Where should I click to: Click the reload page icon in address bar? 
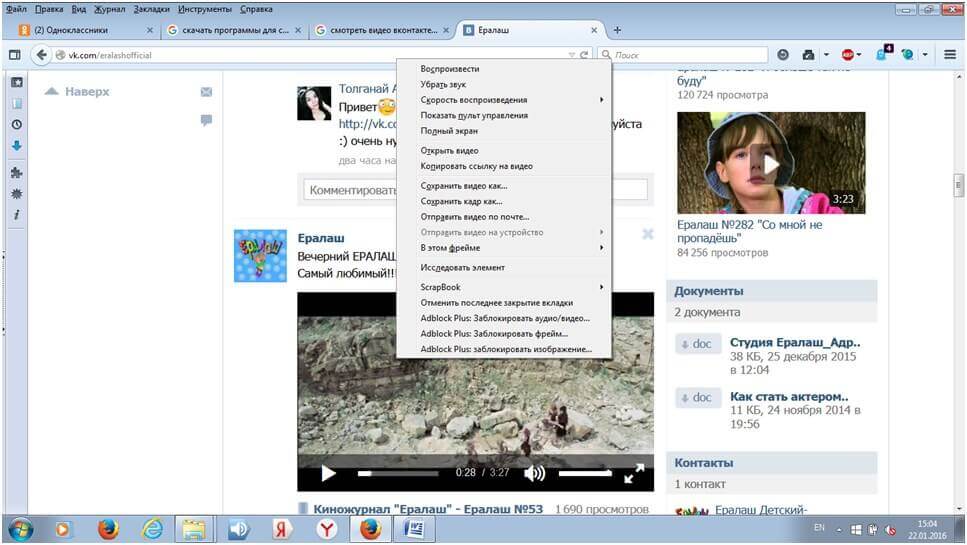coord(584,55)
